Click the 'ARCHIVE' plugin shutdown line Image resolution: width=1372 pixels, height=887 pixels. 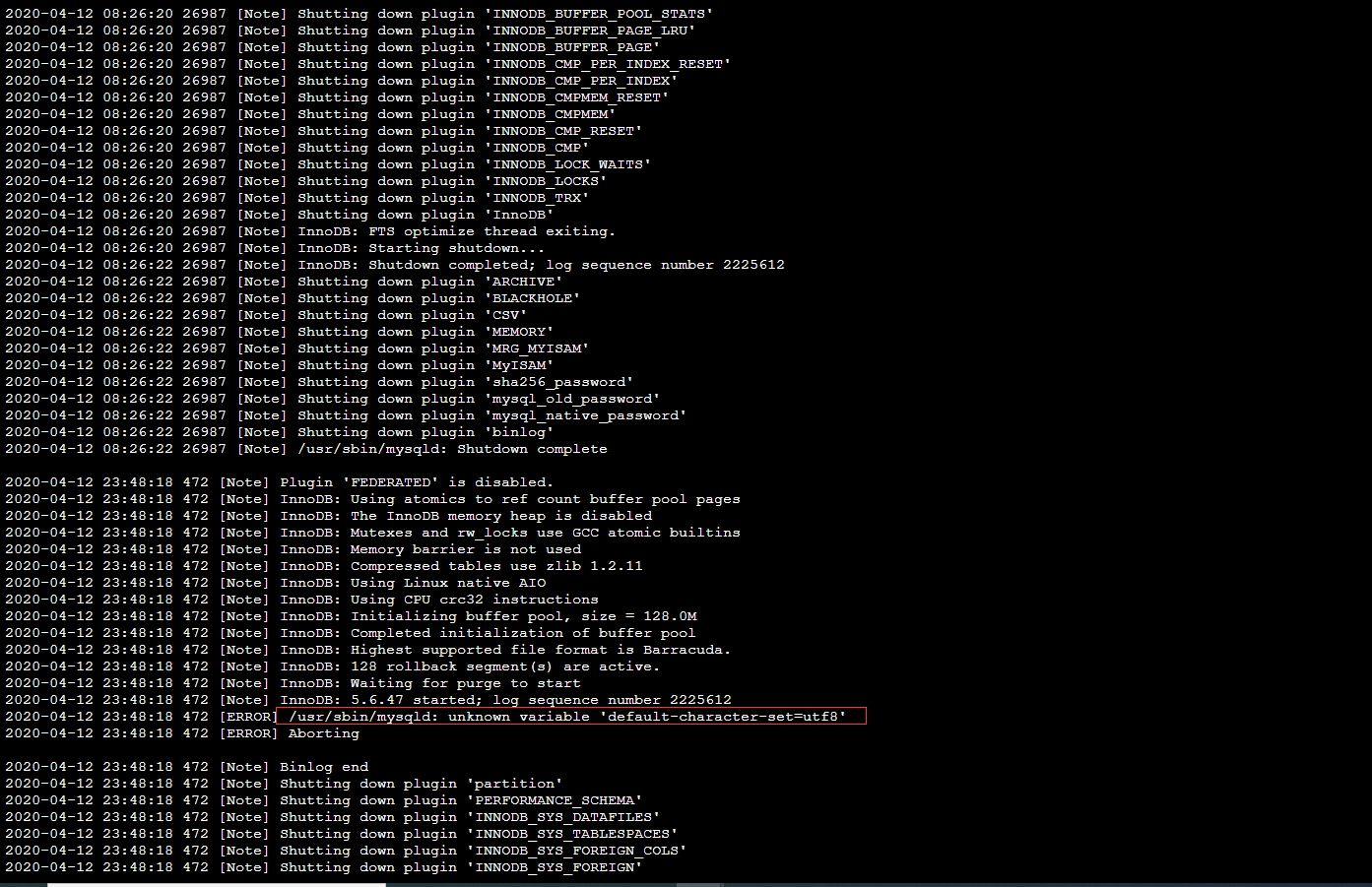pyautogui.click(x=284, y=282)
